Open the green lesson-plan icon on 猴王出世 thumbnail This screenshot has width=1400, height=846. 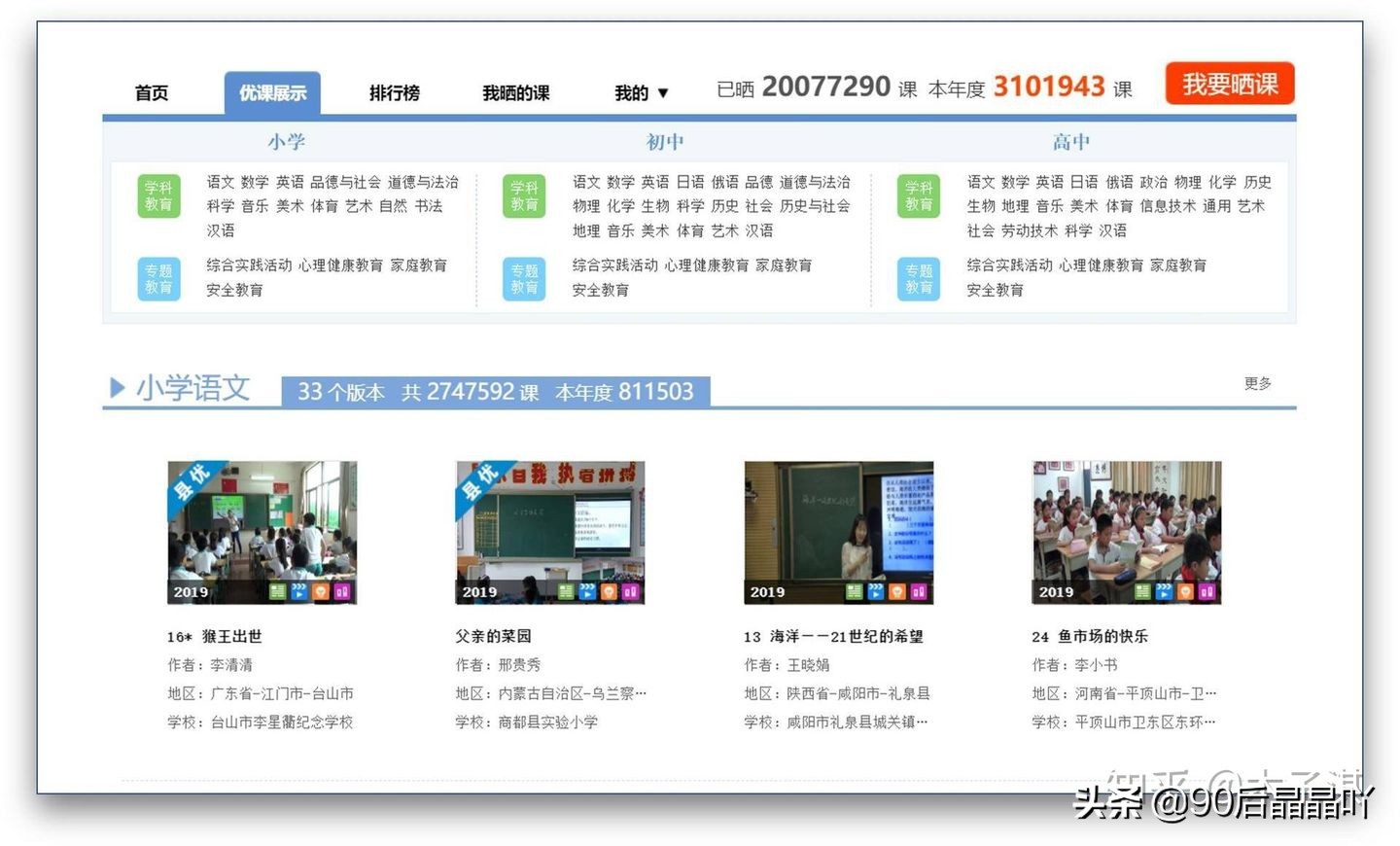click(x=277, y=590)
